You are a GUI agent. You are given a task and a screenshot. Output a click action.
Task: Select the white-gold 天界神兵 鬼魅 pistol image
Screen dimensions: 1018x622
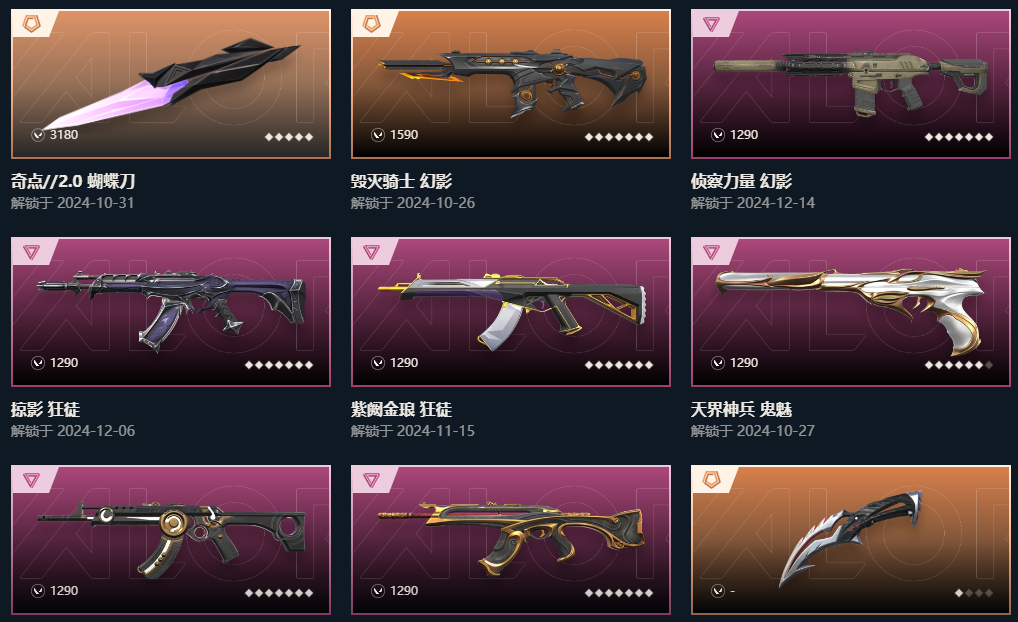click(850, 312)
